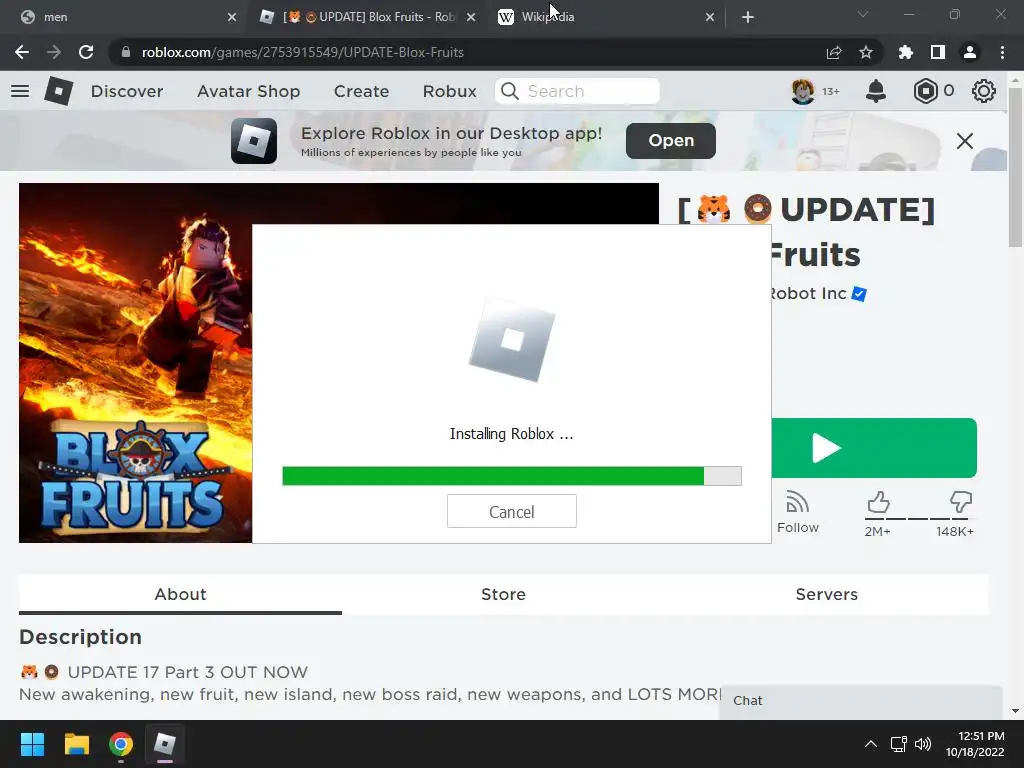Bookmark this page with the star
The width and height of the screenshot is (1024, 768).
click(x=866, y=52)
